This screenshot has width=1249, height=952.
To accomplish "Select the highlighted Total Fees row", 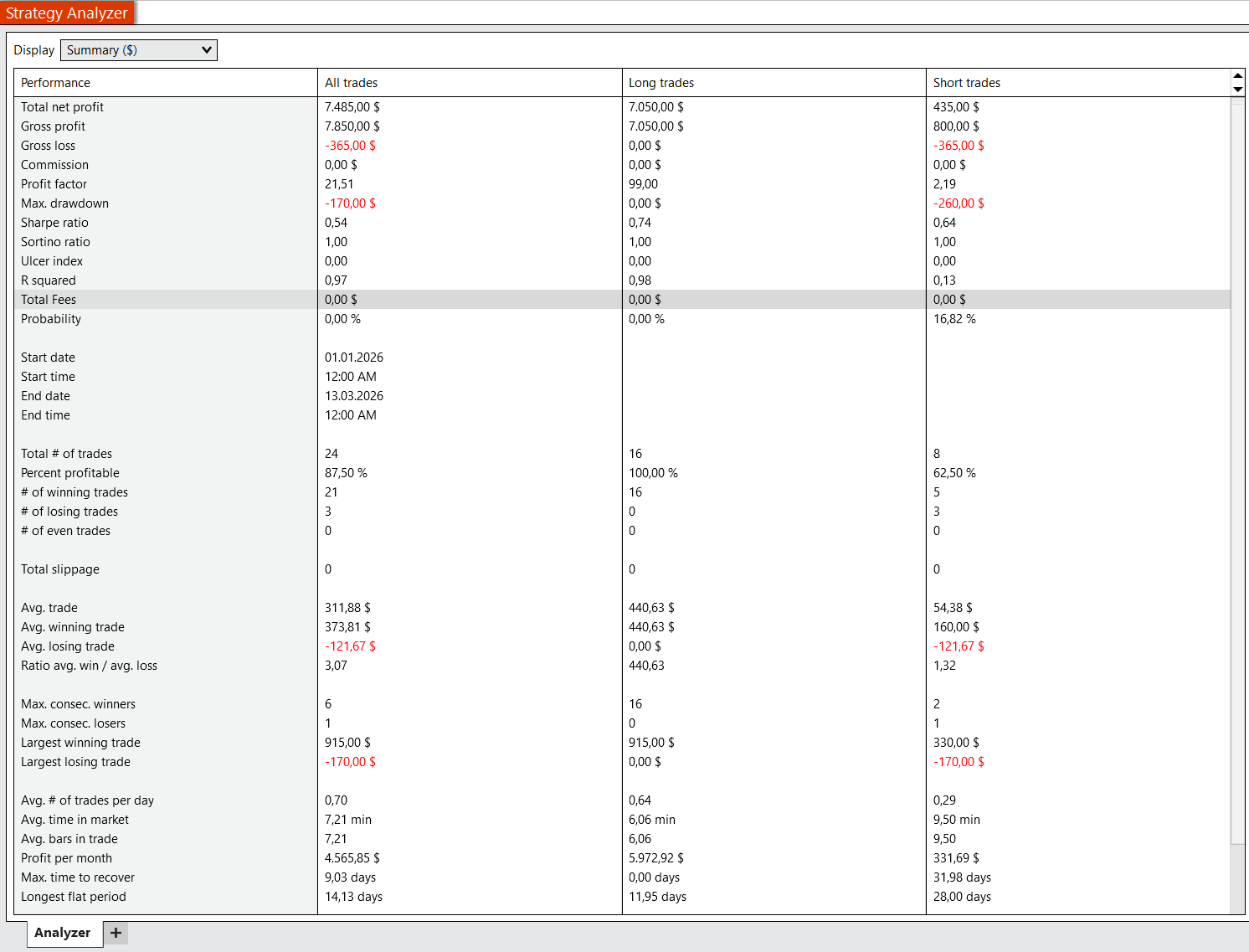I will pos(49,300).
